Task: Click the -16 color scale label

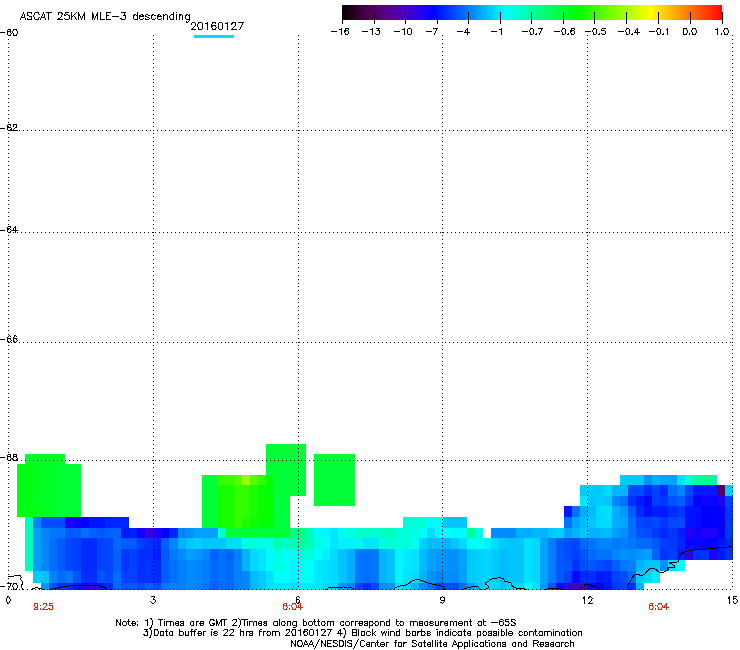Action: (x=340, y=32)
